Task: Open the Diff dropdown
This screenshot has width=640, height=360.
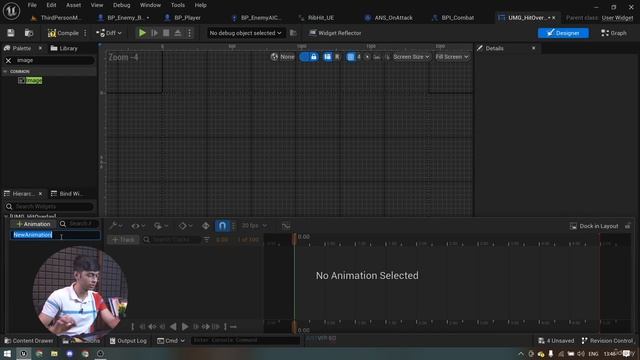Action: [x=109, y=33]
